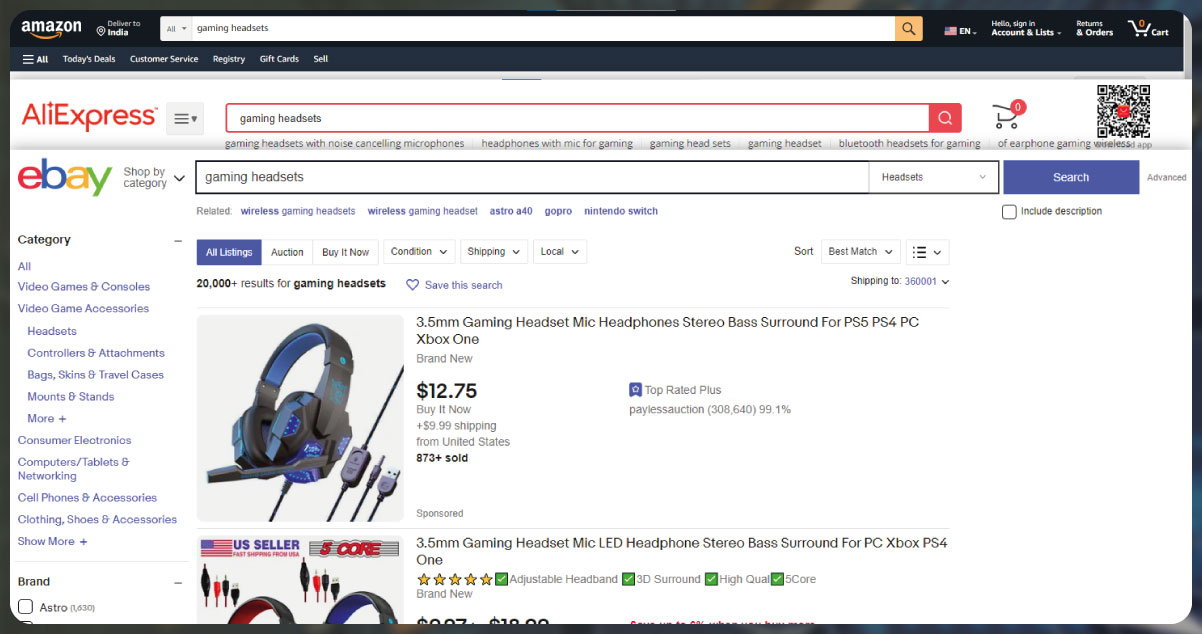The height and width of the screenshot is (634, 1202).
Task: Open Customer Service in Amazon nav
Action: pos(164,59)
